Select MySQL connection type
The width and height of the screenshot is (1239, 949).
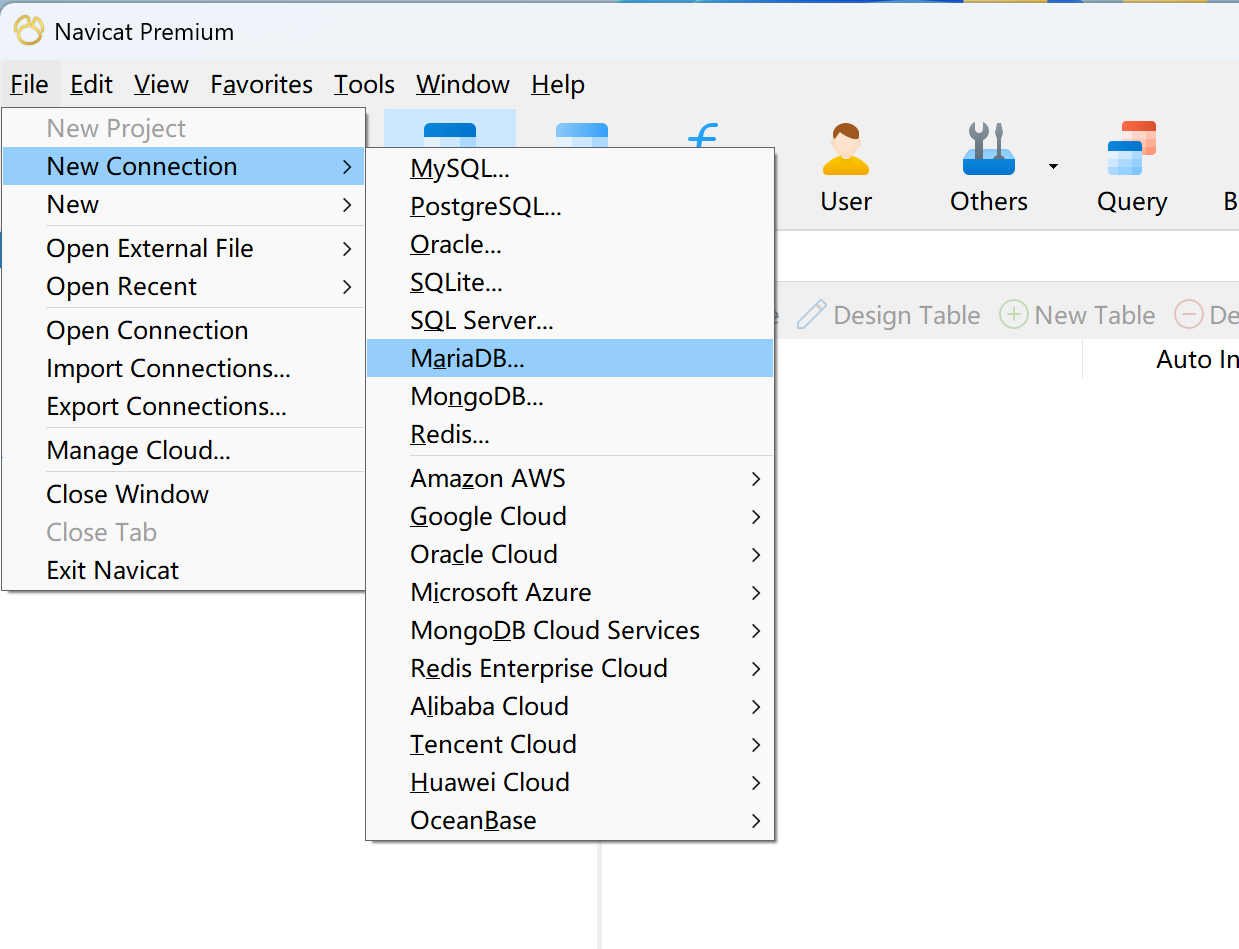pyautogui.click(x=570, y=168)
